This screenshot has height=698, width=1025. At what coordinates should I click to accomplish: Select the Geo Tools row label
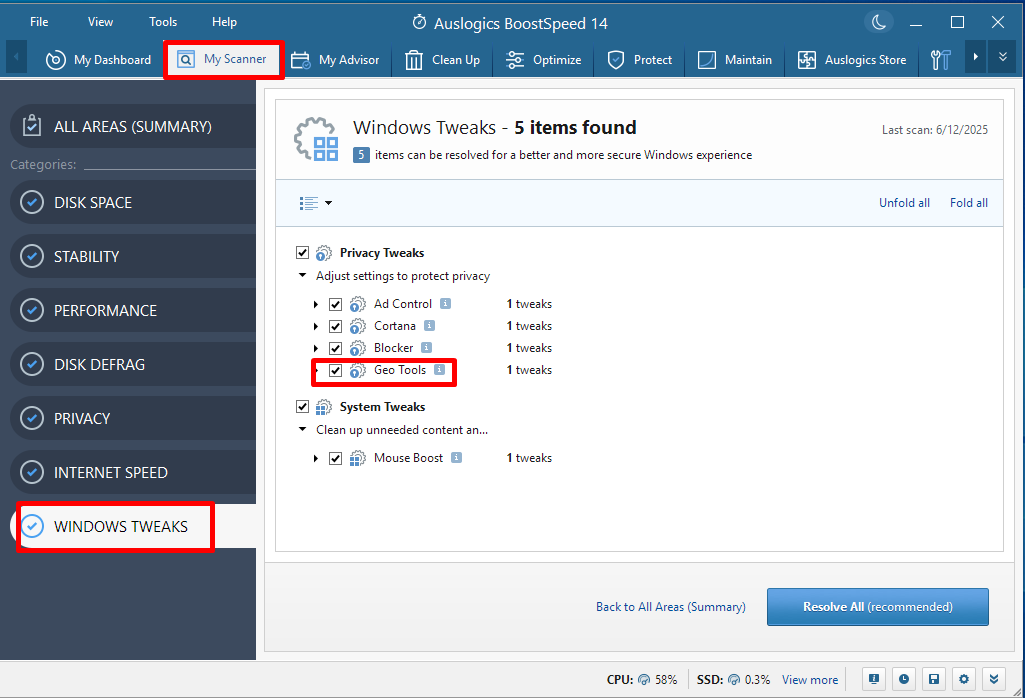pyautogui.click(x=400, y=370)
